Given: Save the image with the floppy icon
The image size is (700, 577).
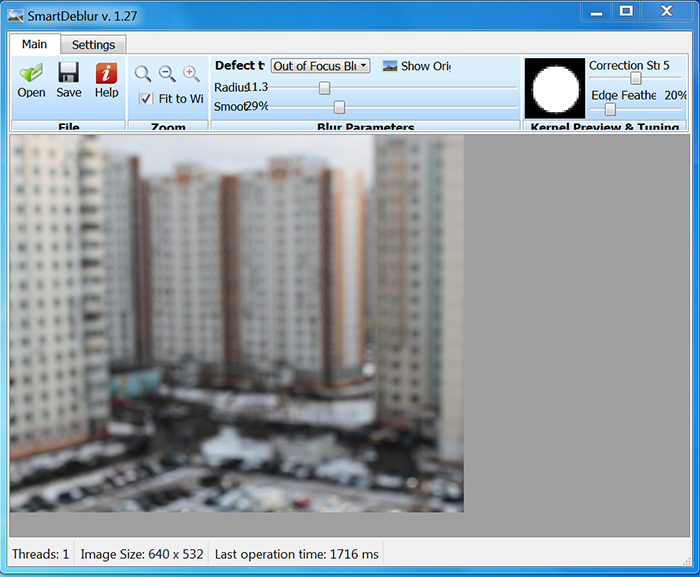Looking at the screenshot, I should tap(68, 72).
